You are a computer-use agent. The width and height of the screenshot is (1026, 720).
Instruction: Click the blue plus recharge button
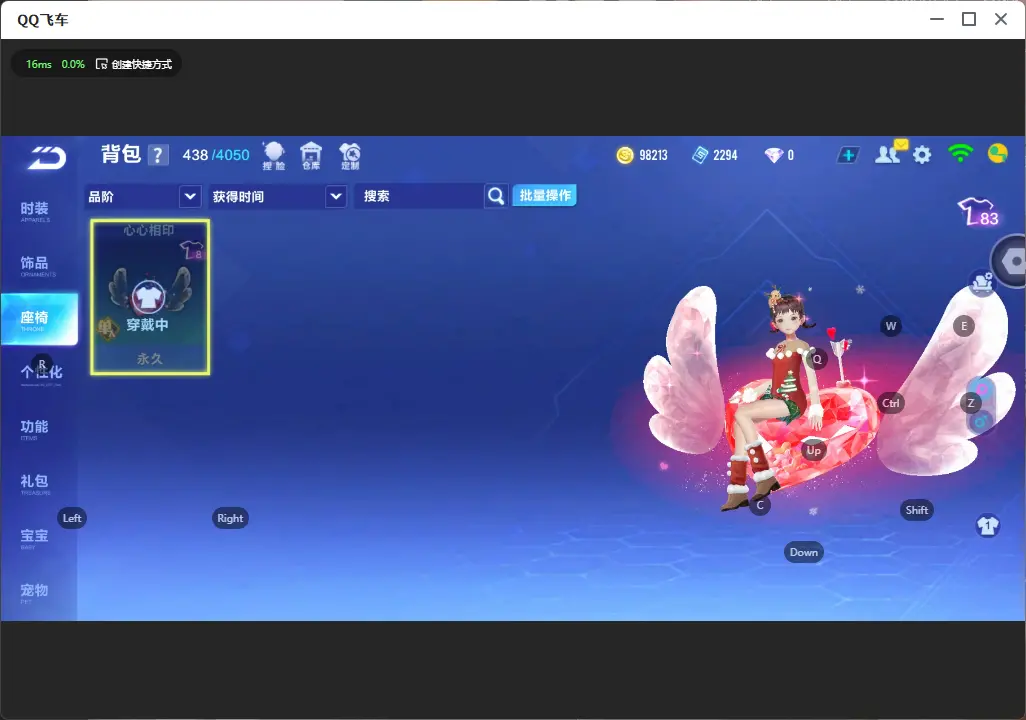[848, 155]
